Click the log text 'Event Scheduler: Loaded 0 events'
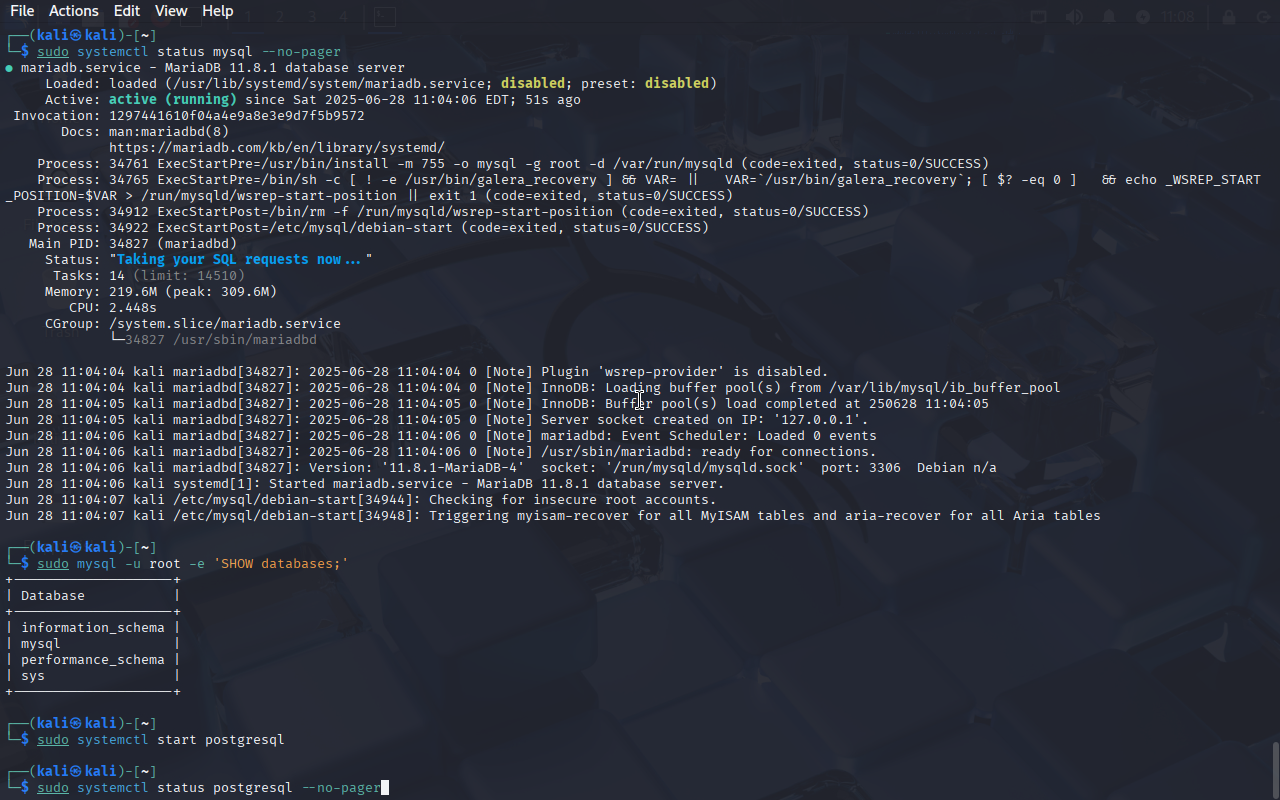 749,435
